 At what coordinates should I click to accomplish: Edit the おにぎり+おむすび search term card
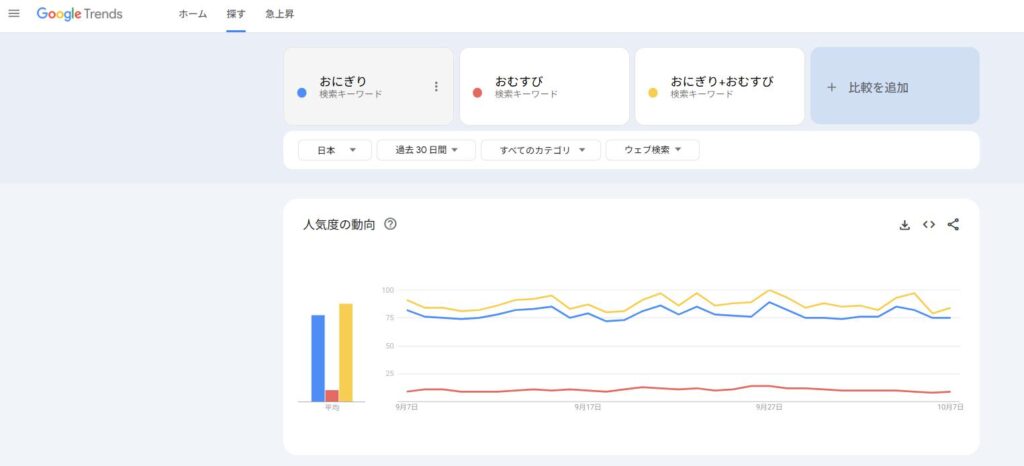pyautogui.click(x=720, y=86)
